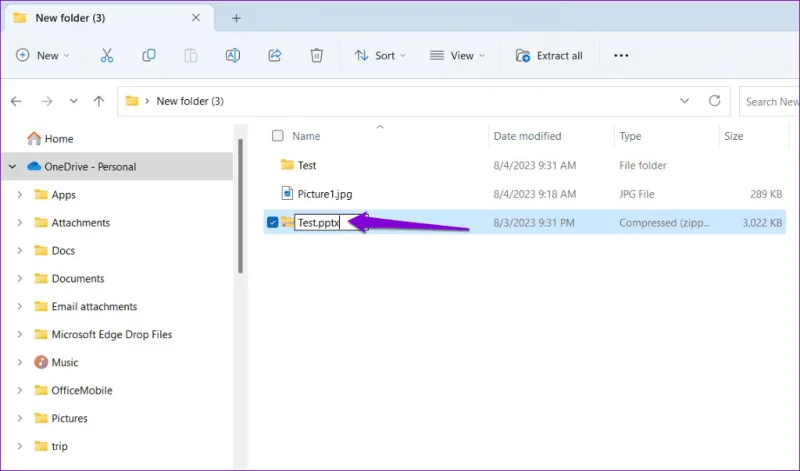Screen dimensions: 800x471
Task: Expand the Docs folder
Action: pos(19,250)
